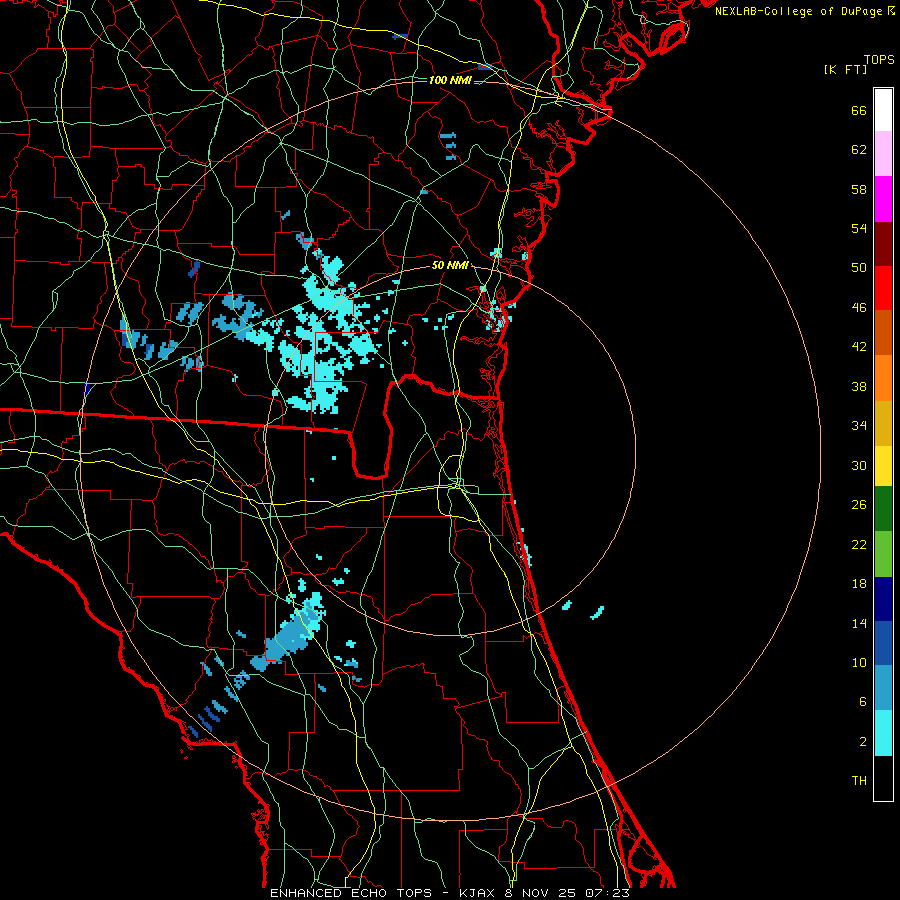
Task: Pick the medium blue swatch in the legend
Action: point(883,643)
